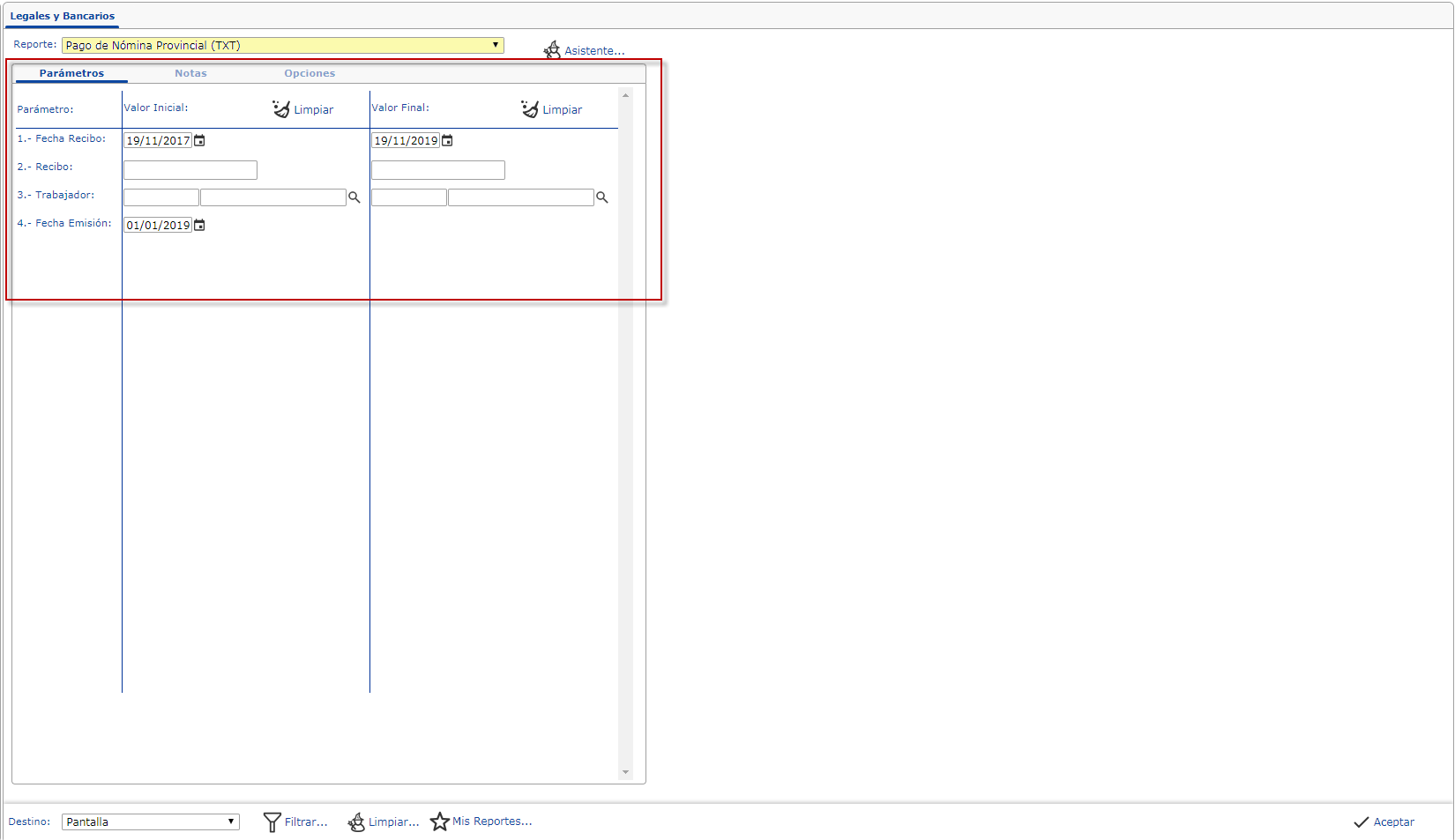Screen dimensions: 1455x840
Task: Click the Aceptar checkmark icon
Action: click(1362, 822)
